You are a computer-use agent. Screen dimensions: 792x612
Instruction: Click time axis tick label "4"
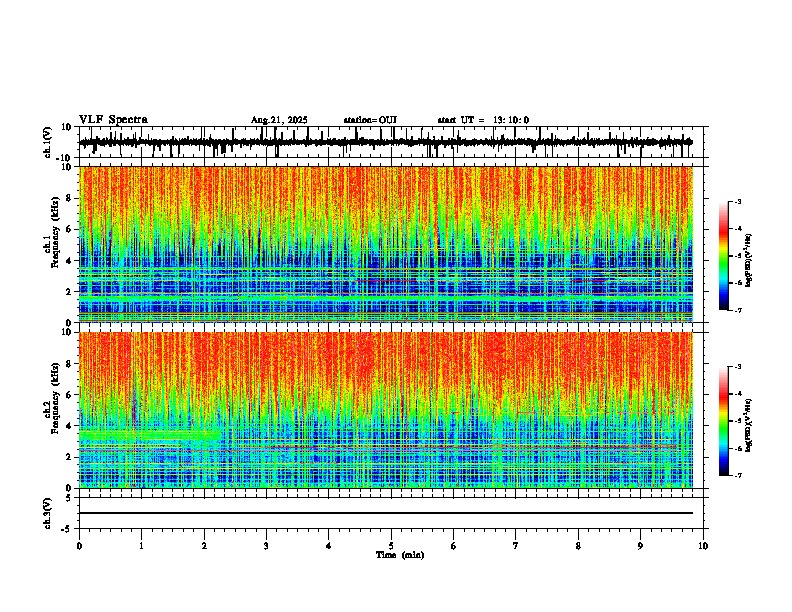click(x=329, y=546)
